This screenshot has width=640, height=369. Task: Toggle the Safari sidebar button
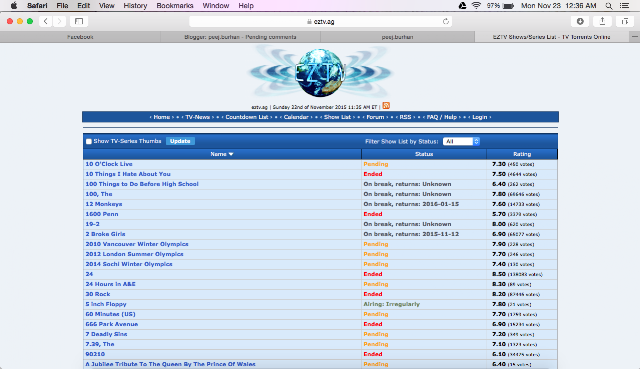click(x=79, y=21)
